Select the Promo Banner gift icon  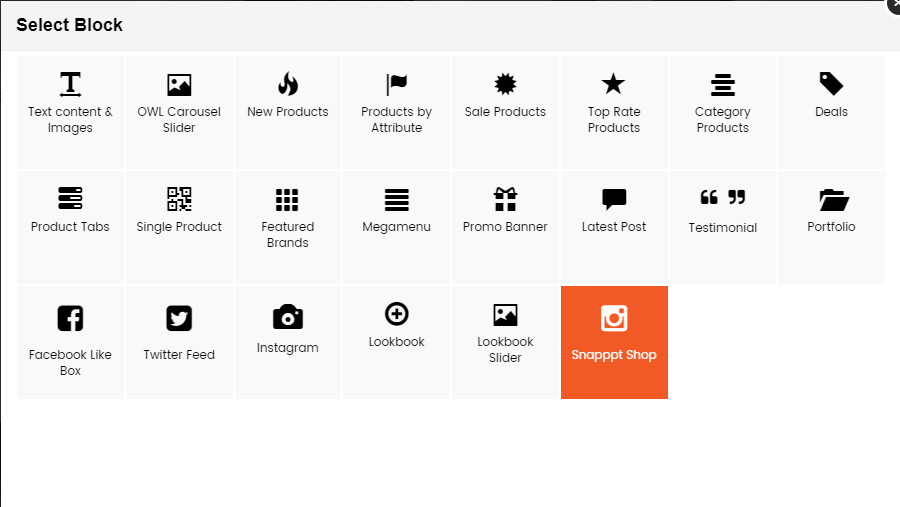(505, 199)
